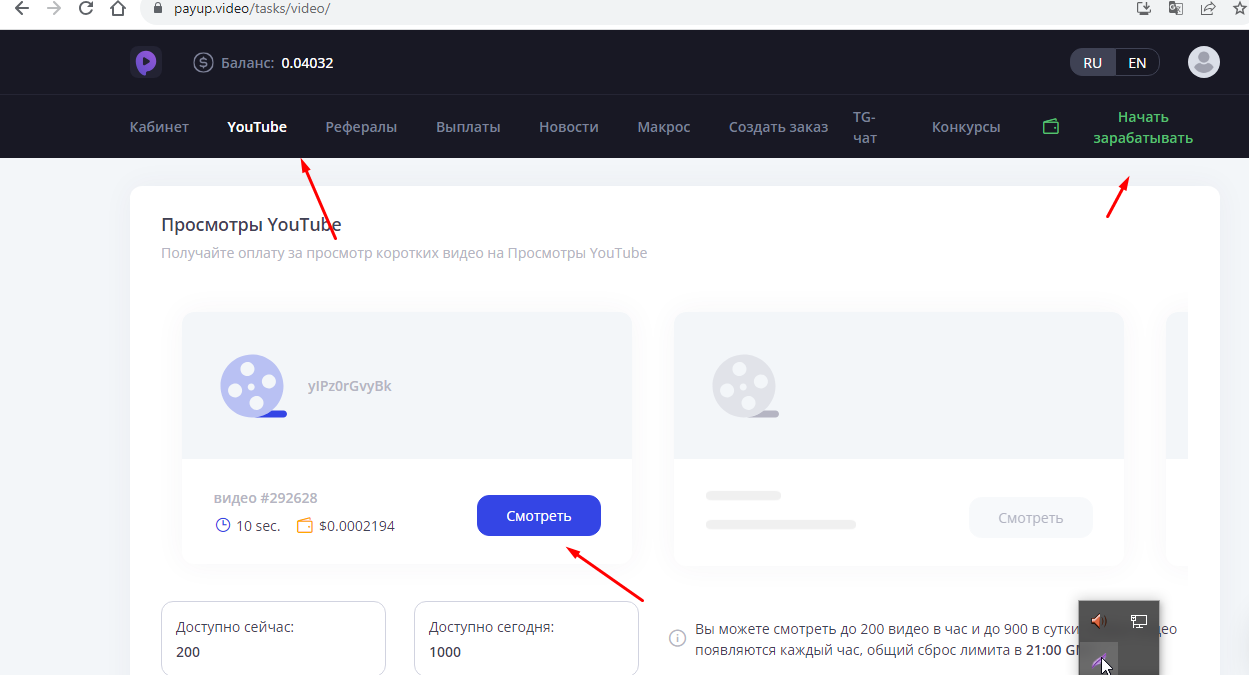Go forward with the browser forward arrow
Screen dimensions: 1249x675
54,9
